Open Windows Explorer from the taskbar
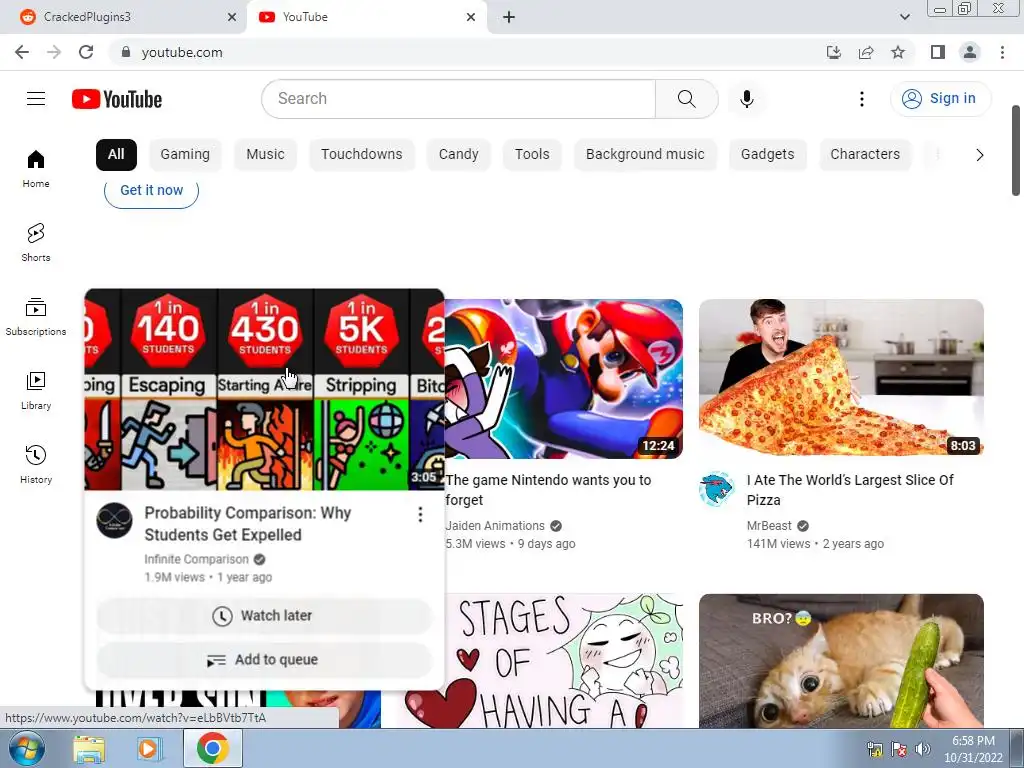Screen dimensions: 1024x768 89,749
